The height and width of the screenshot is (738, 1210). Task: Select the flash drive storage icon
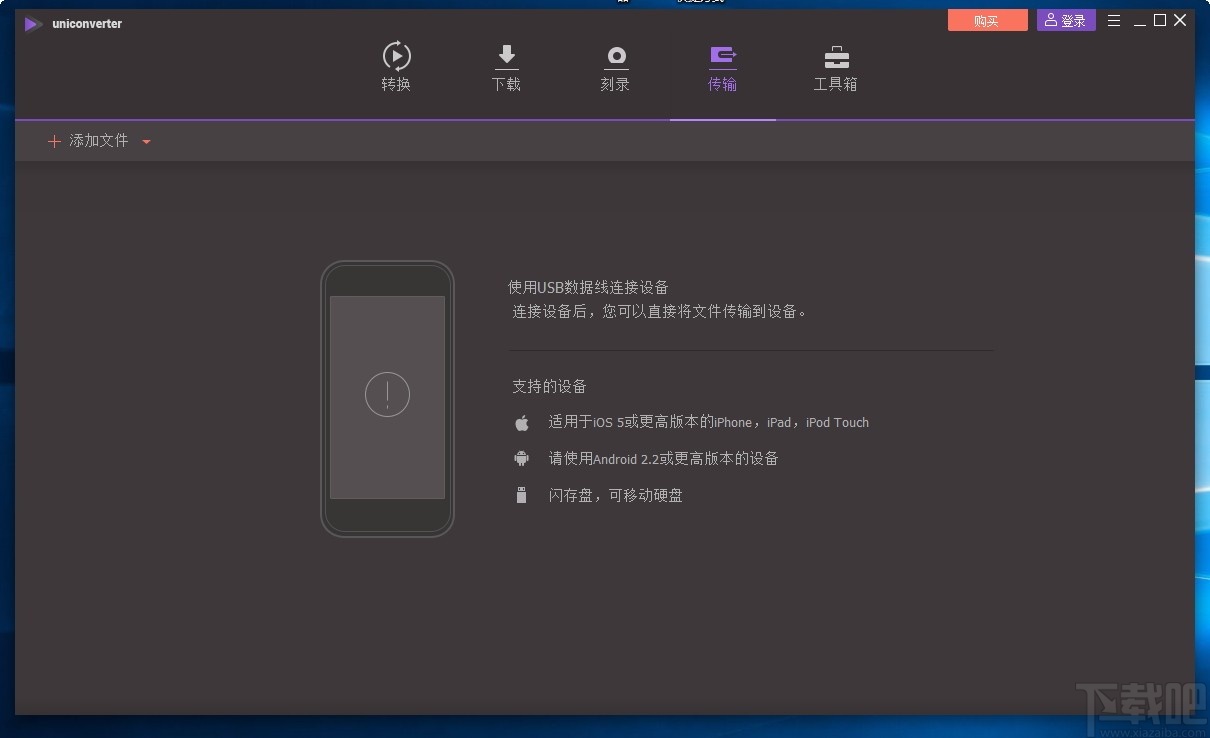point(521,494)
